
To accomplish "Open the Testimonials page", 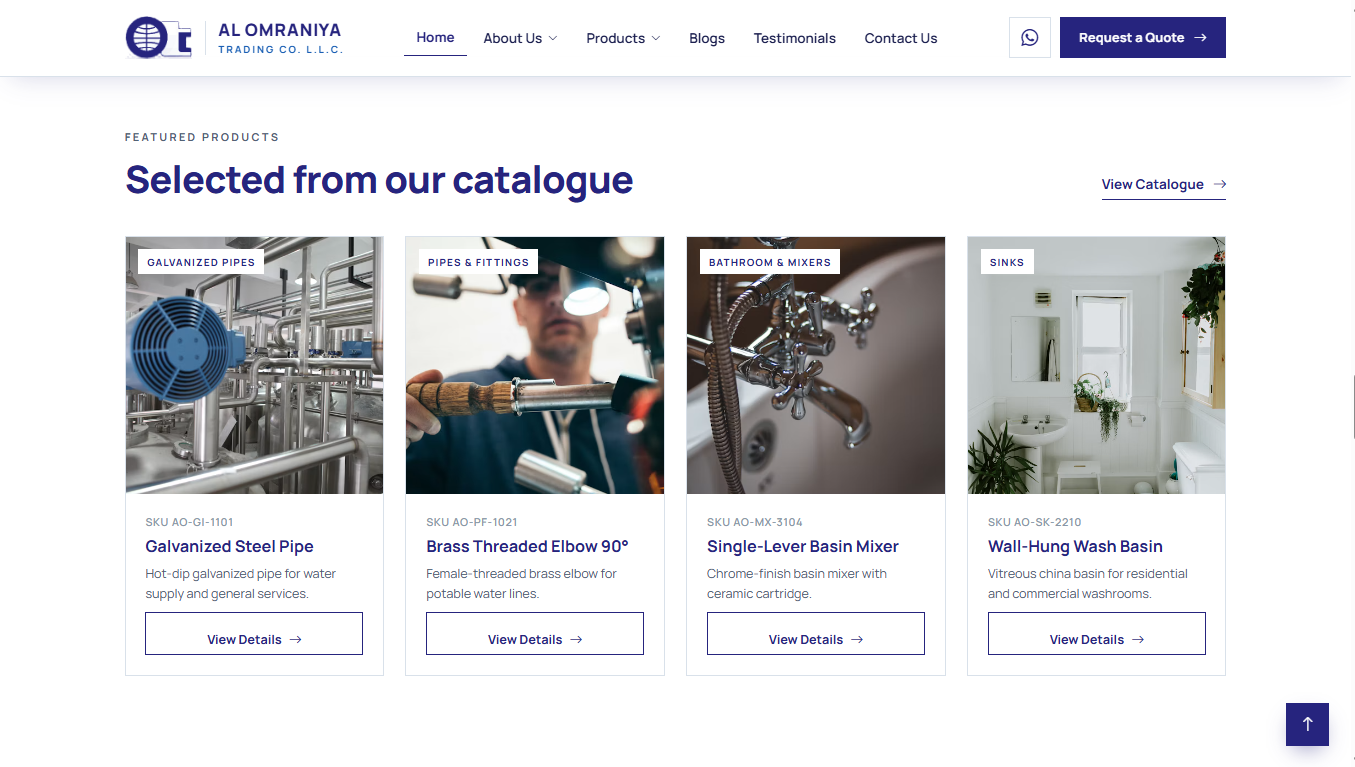I will pyautogui.click(x=795, y=38).
